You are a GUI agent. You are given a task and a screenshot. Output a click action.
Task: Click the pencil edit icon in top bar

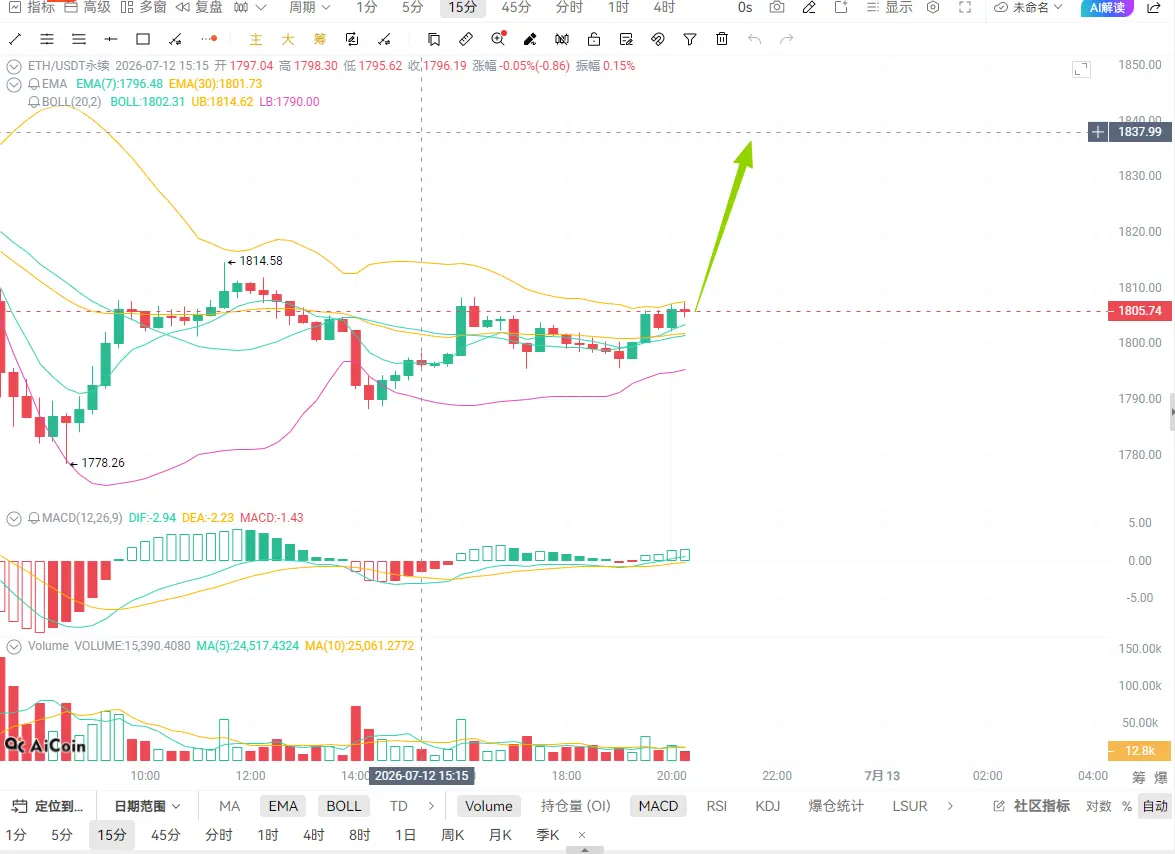[809, 7]
